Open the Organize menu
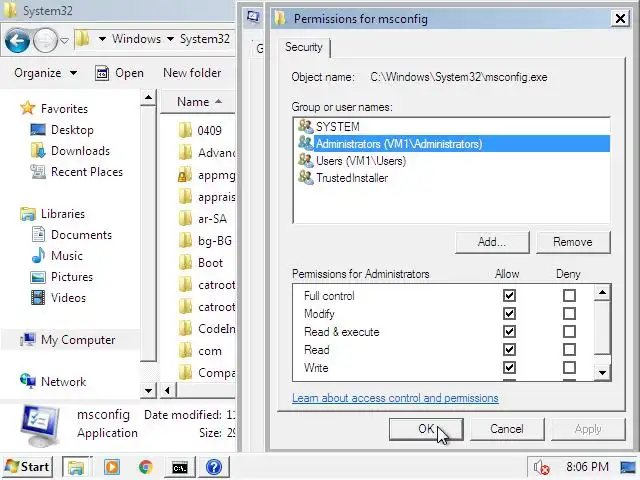 [x=45, y=73]
